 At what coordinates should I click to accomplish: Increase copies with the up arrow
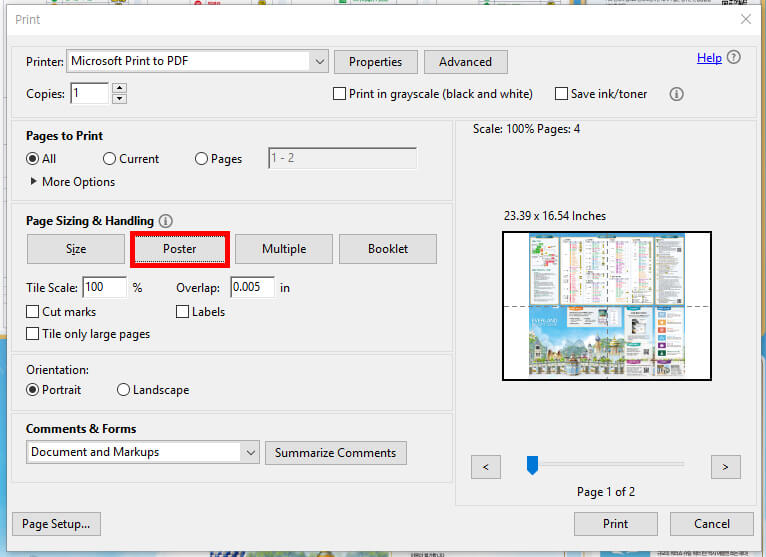pyautogui.click(x=120, y=88)
